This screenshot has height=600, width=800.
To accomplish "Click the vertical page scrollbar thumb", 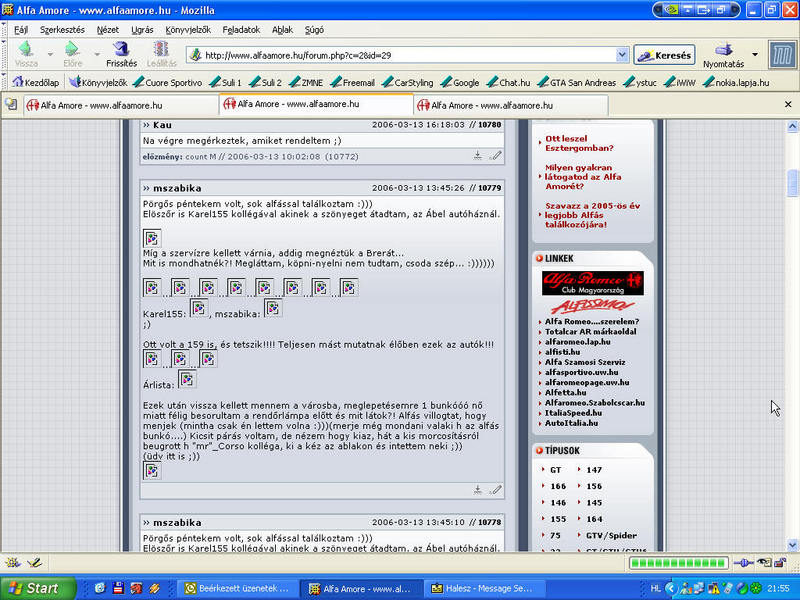I will (792, 185).
